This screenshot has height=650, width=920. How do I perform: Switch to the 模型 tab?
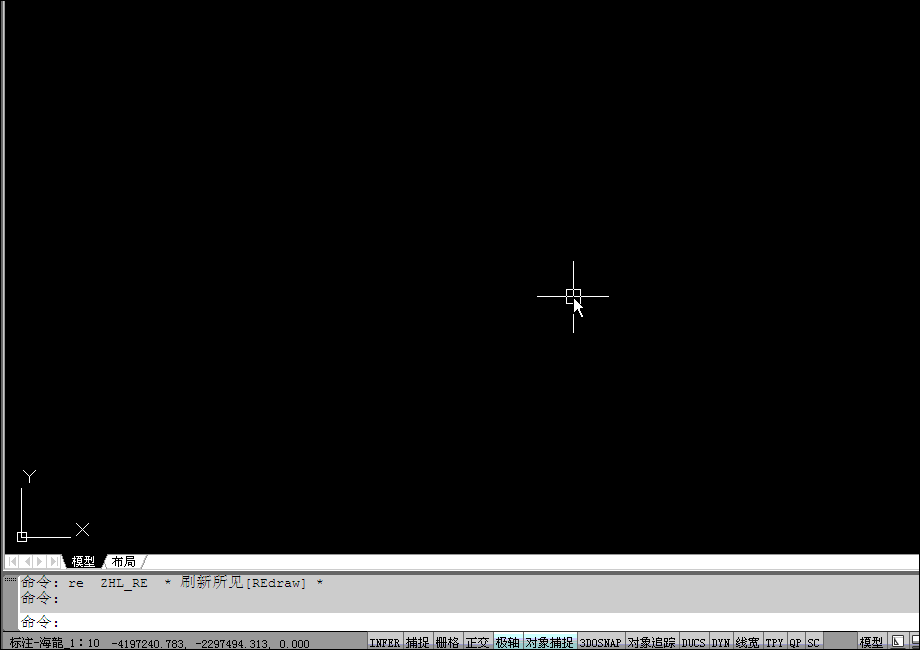[x=83, y=561]
